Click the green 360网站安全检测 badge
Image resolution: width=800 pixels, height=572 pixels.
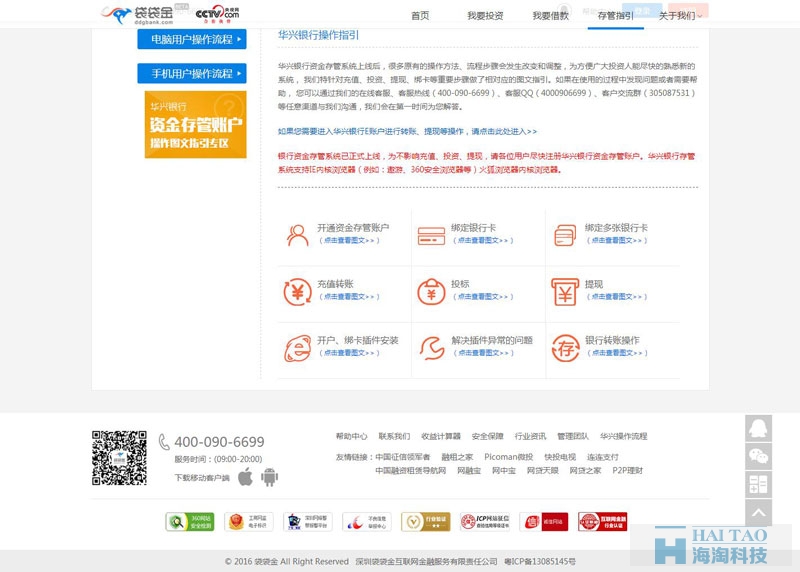click(190, 521)
